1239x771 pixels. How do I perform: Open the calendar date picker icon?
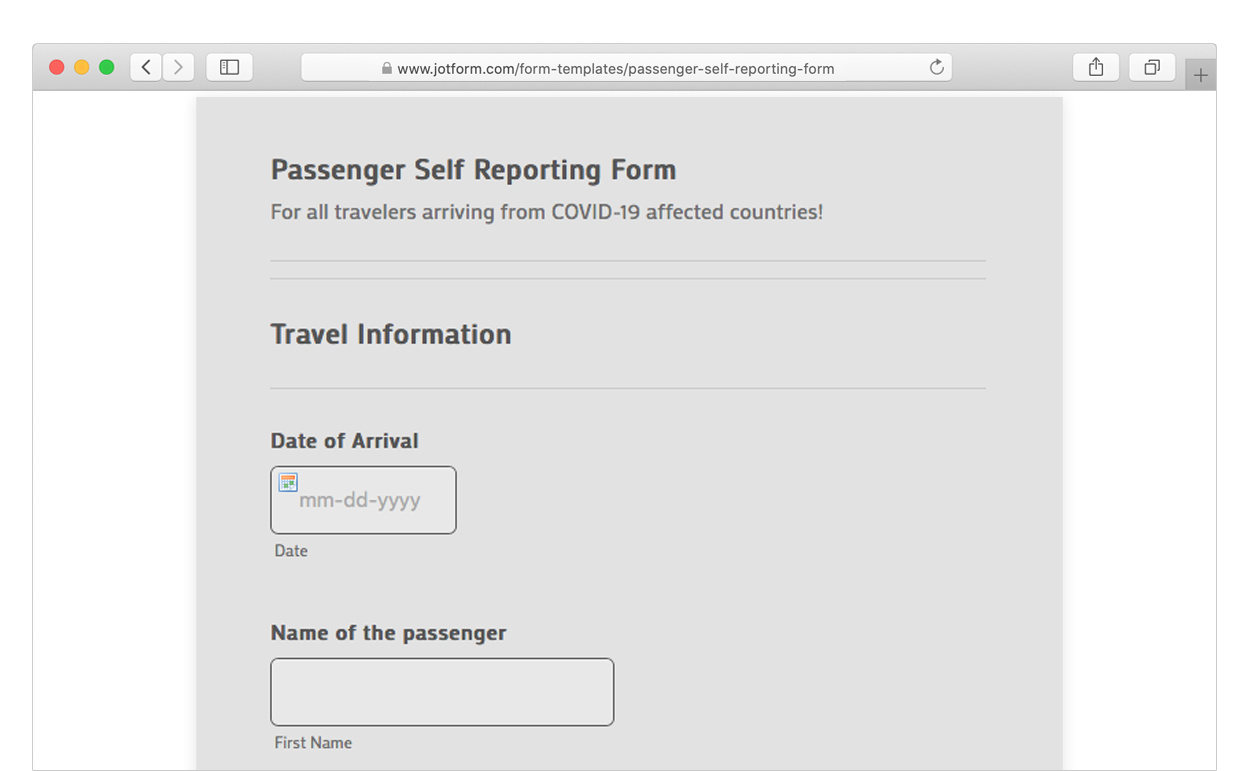pos(288,483)
